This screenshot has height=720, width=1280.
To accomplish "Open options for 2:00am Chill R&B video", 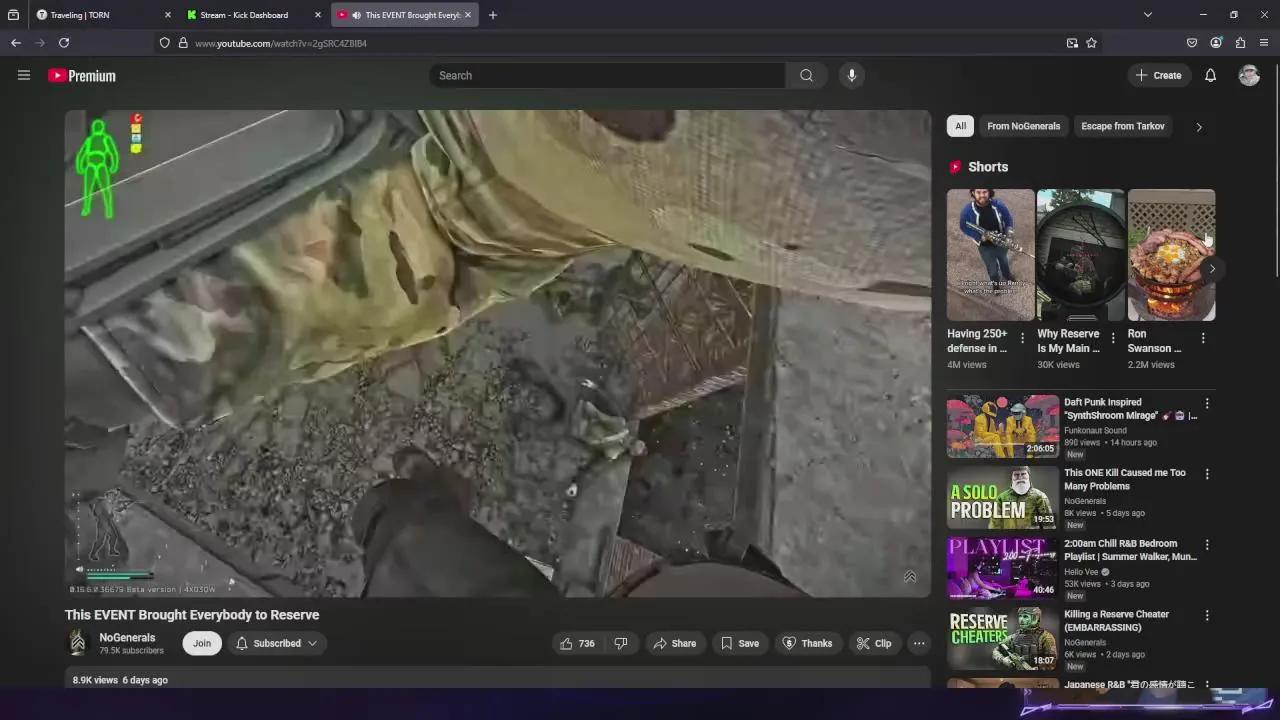I will (x=1207, y=545).
